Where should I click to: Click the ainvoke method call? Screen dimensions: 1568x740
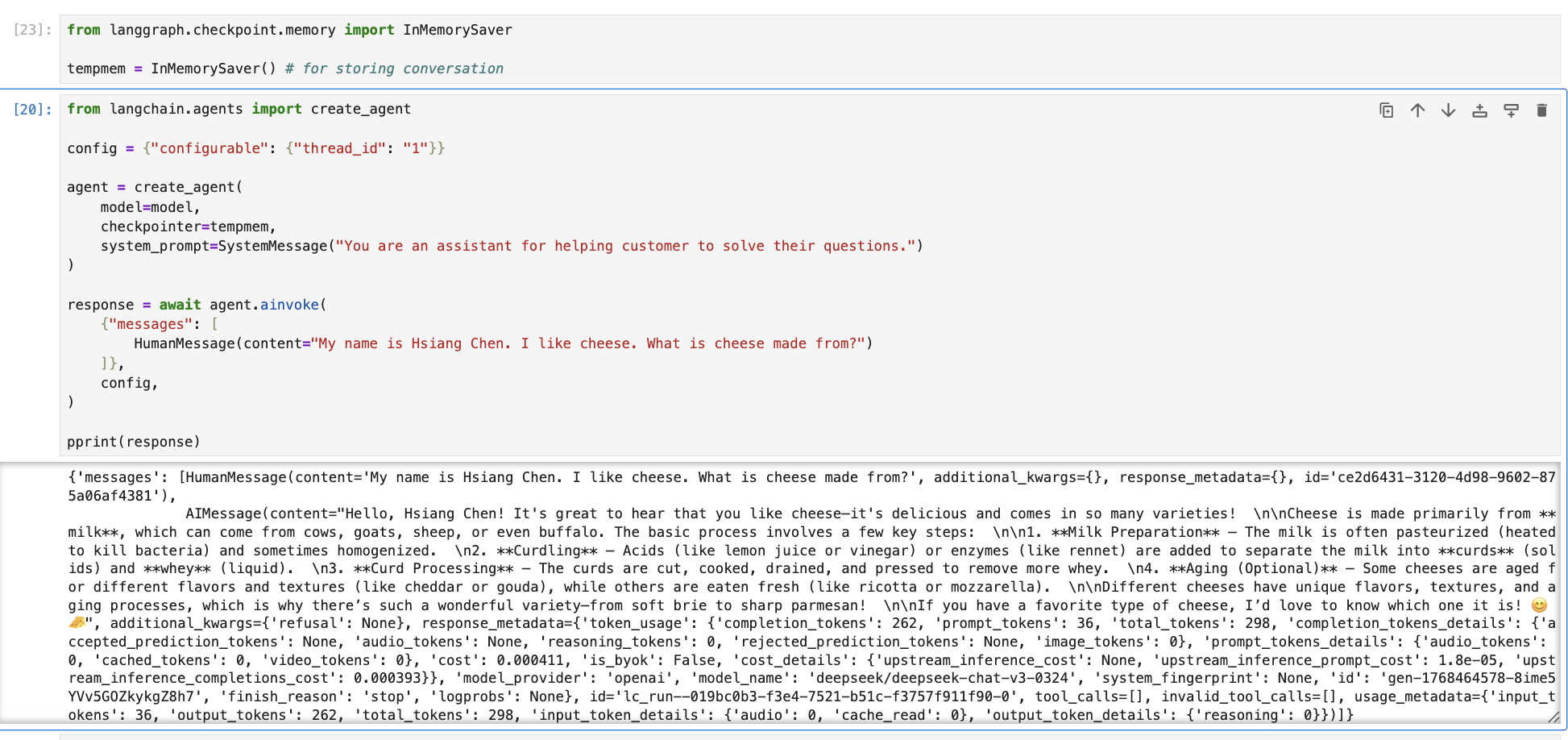289,305
